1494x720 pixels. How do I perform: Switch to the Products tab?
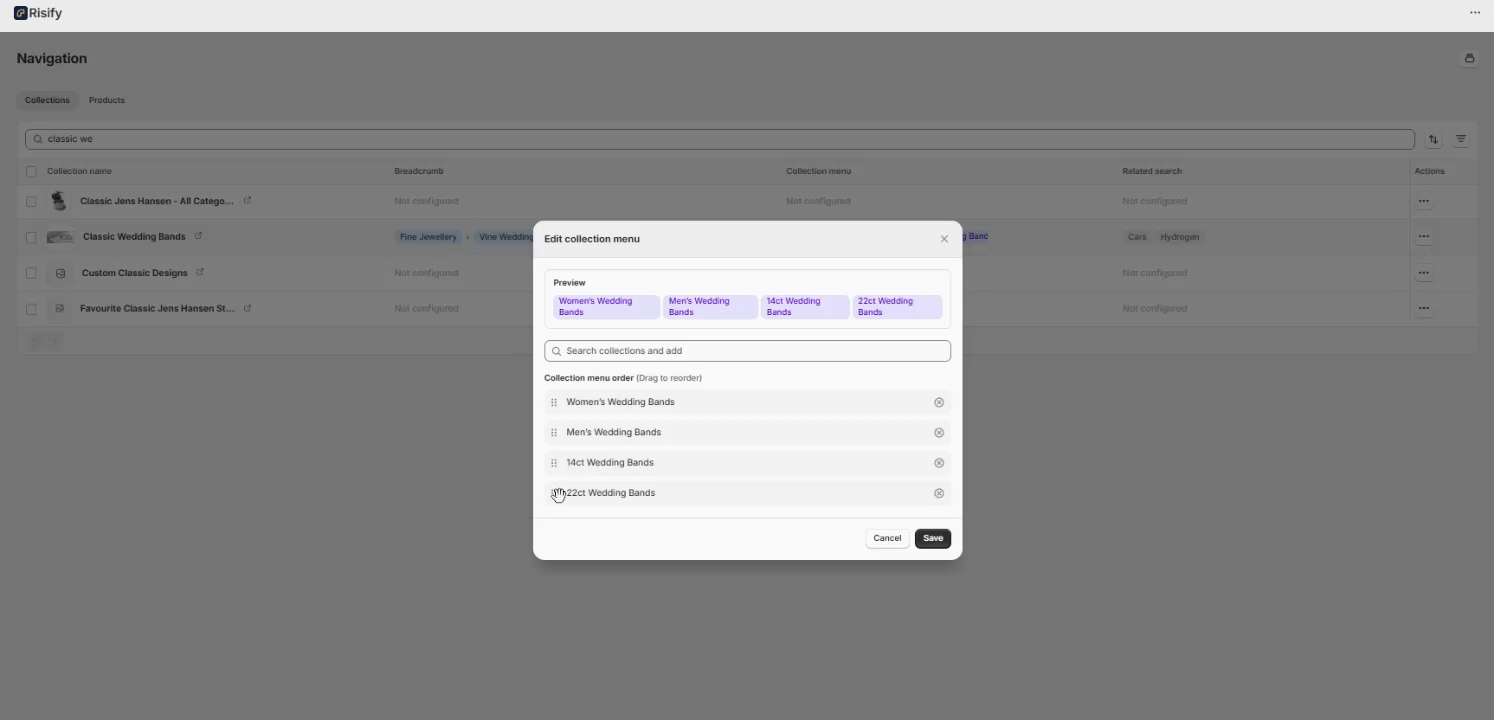point(106,100)
